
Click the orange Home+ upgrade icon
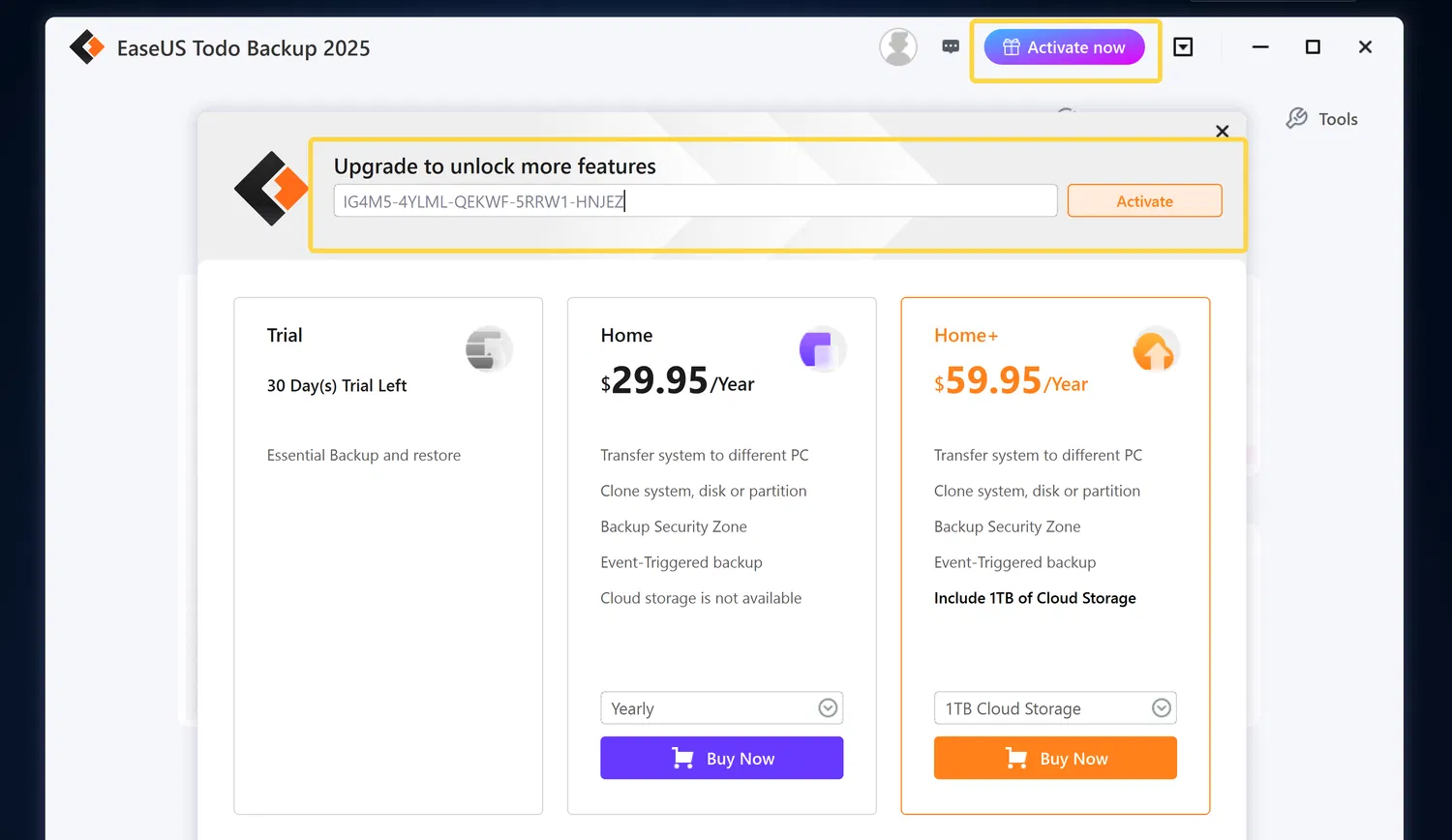(x=1156, y=349)
